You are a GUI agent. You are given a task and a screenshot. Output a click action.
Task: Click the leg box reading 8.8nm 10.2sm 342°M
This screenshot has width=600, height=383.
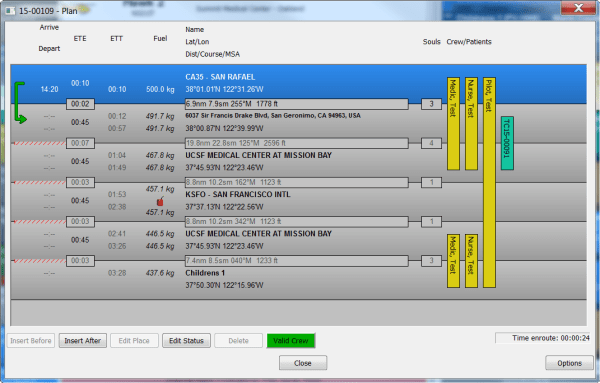tap(297, 221)
